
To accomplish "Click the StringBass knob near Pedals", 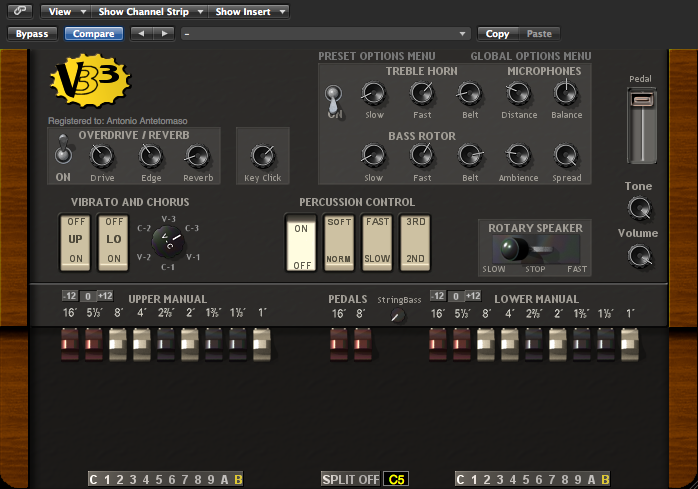I will 397,315.
